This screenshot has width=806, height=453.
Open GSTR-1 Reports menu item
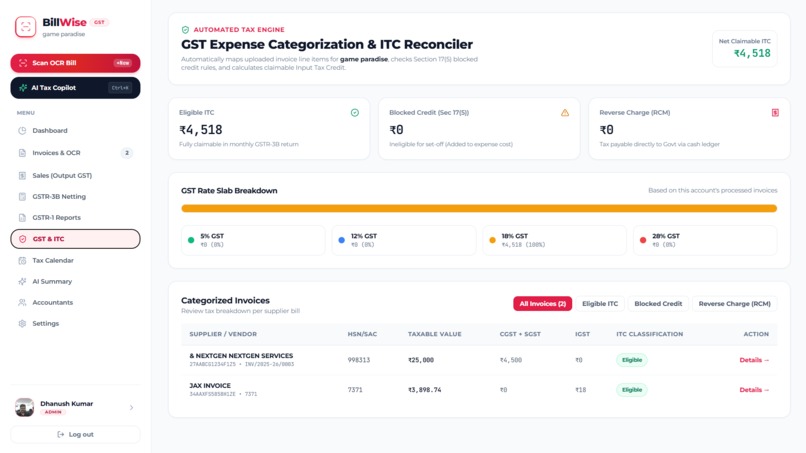75,218
